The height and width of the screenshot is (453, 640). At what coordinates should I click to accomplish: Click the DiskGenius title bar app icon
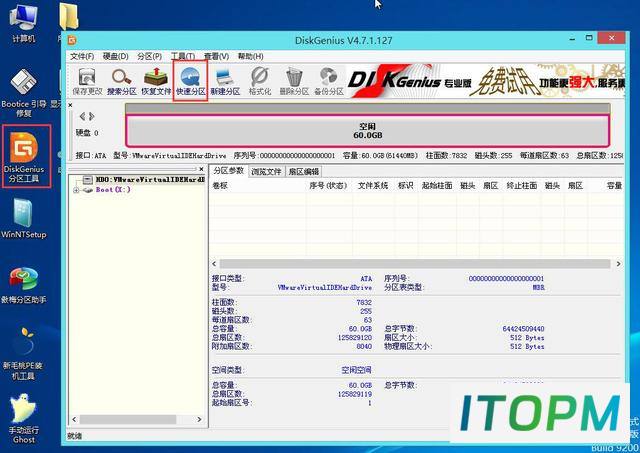[x=73, y=40]
